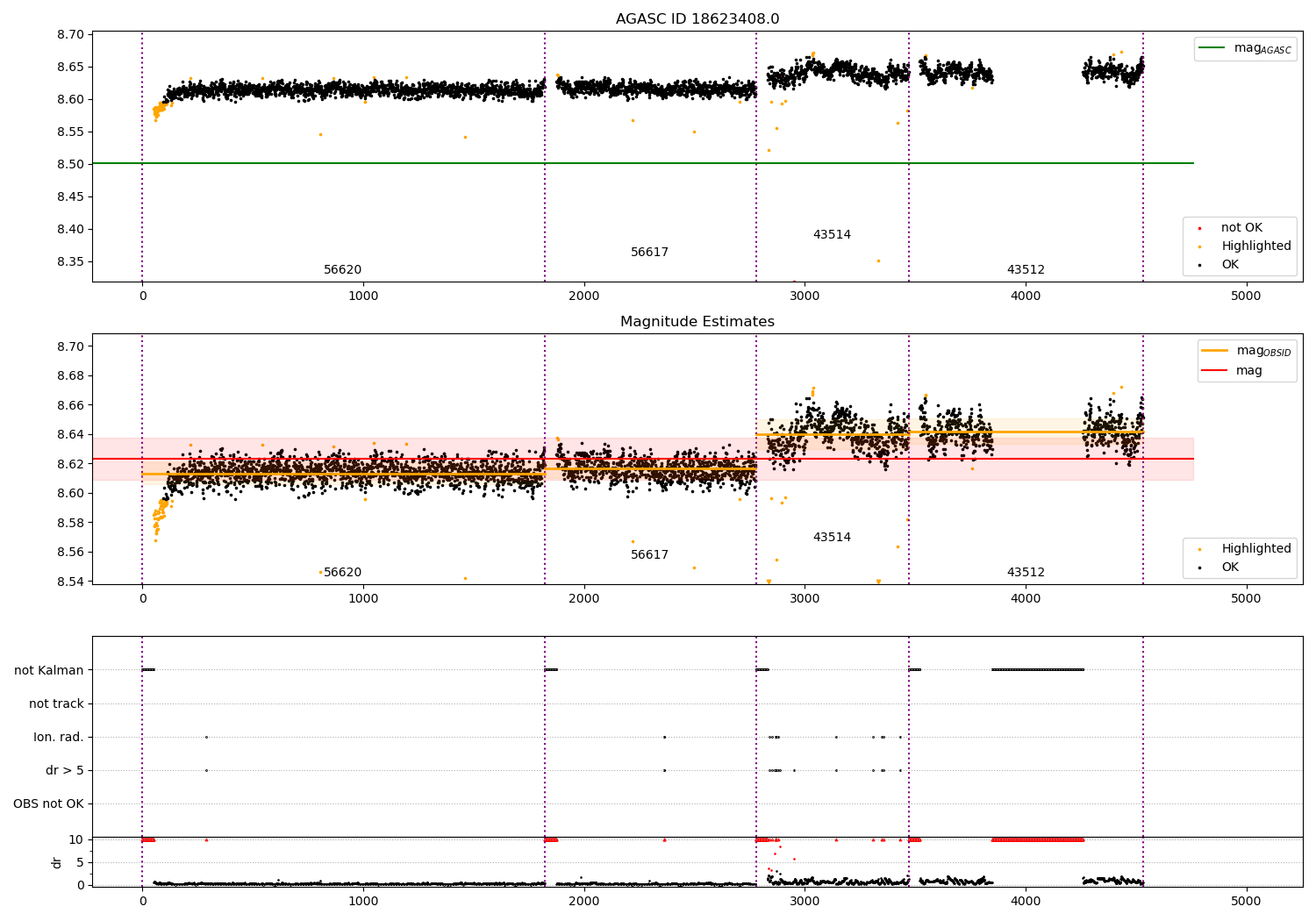
Task: Click the Magnitude Estimates title
Action: pyautogui.click(x=697, y=322)
